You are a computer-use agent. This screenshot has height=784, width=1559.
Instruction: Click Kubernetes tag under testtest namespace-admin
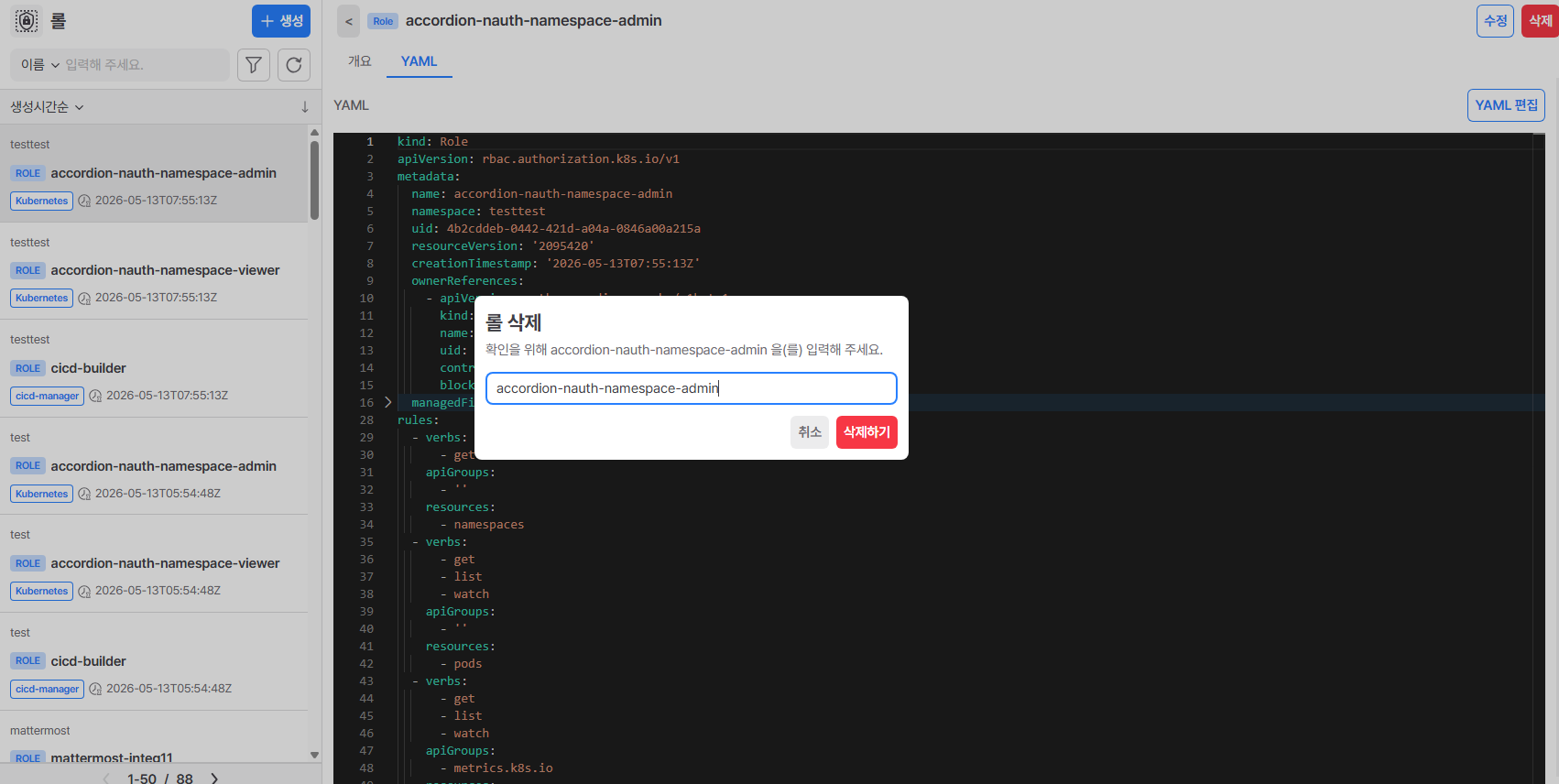[42, 201]
